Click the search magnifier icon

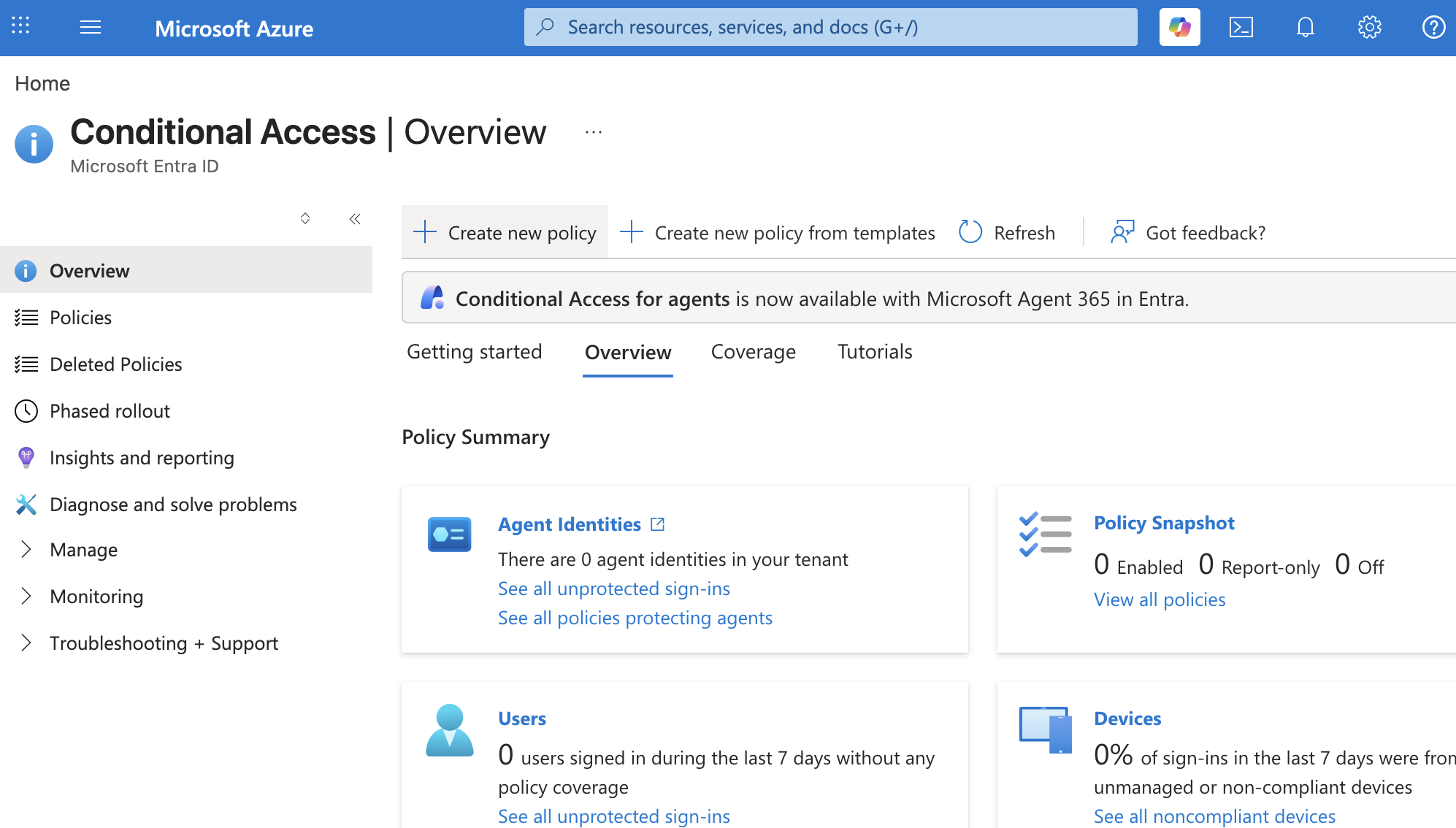coord(545,27)
